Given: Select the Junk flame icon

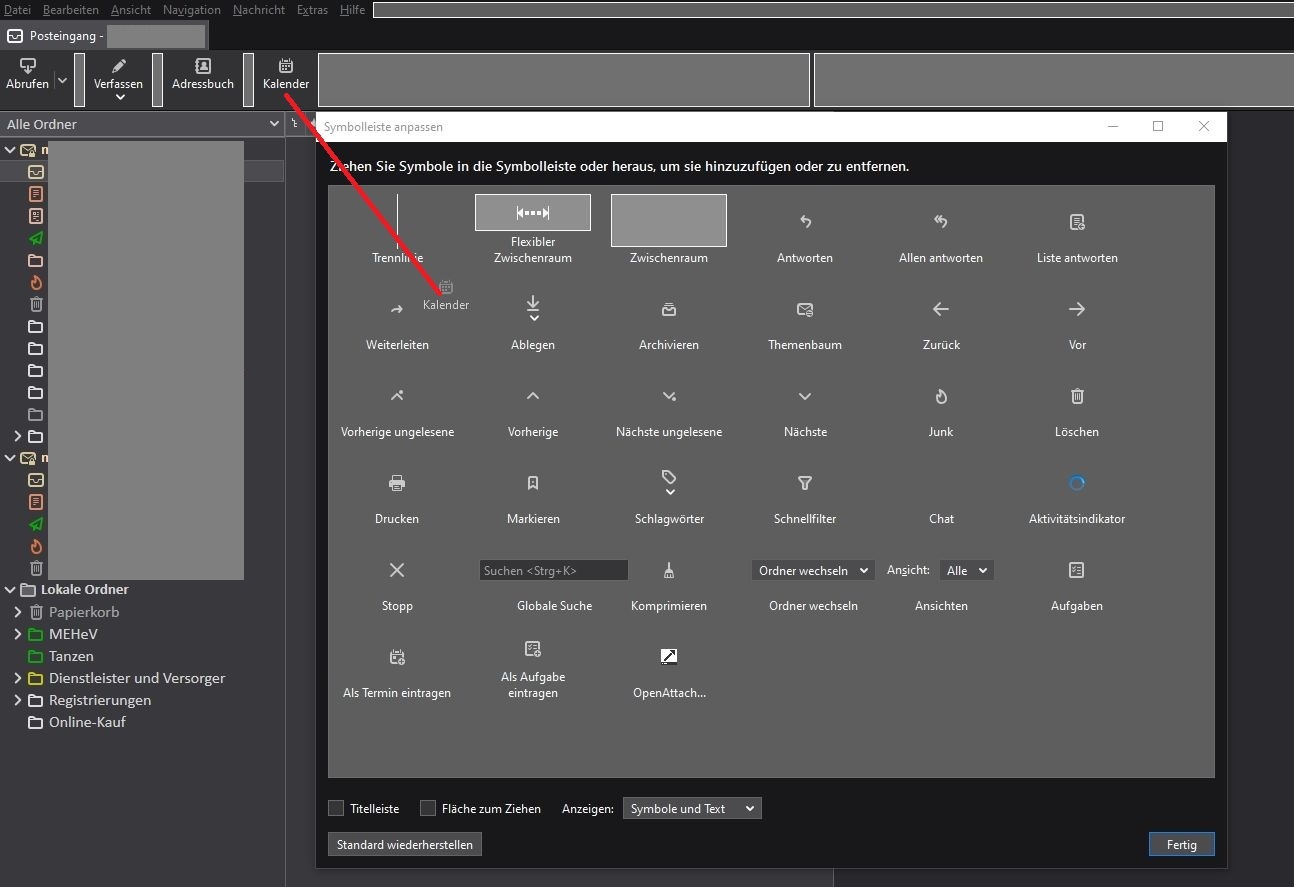Looking at the screenshot, I should 940,397.
